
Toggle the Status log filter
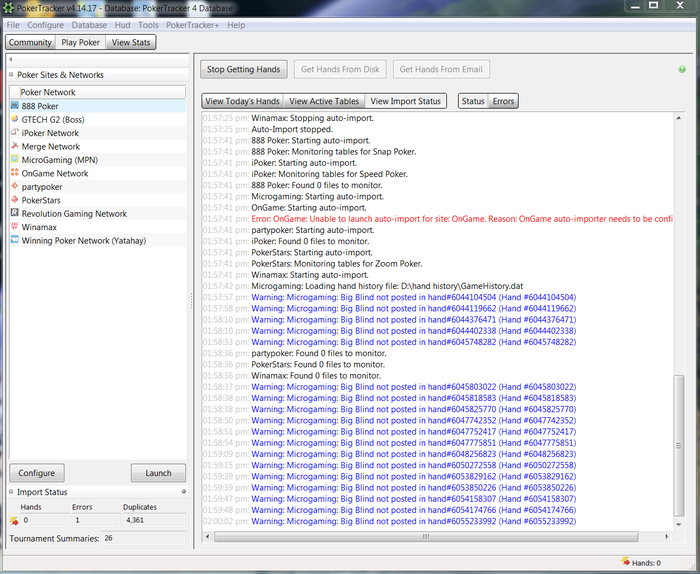(473, 101)
